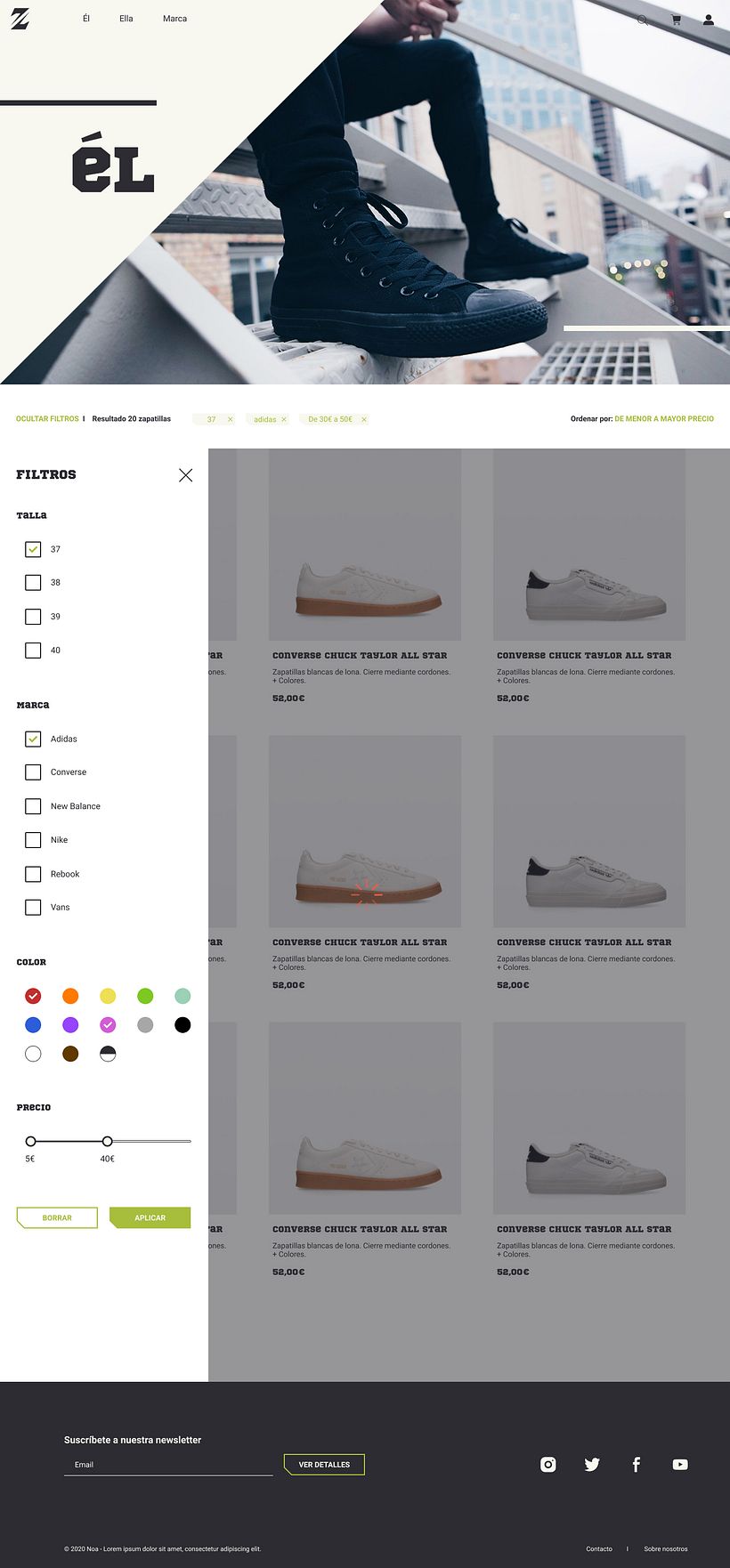This screenshot has height=1568, width=730.
Task: Select the black-and-white color swatch
Action: tap(108, 1054)
